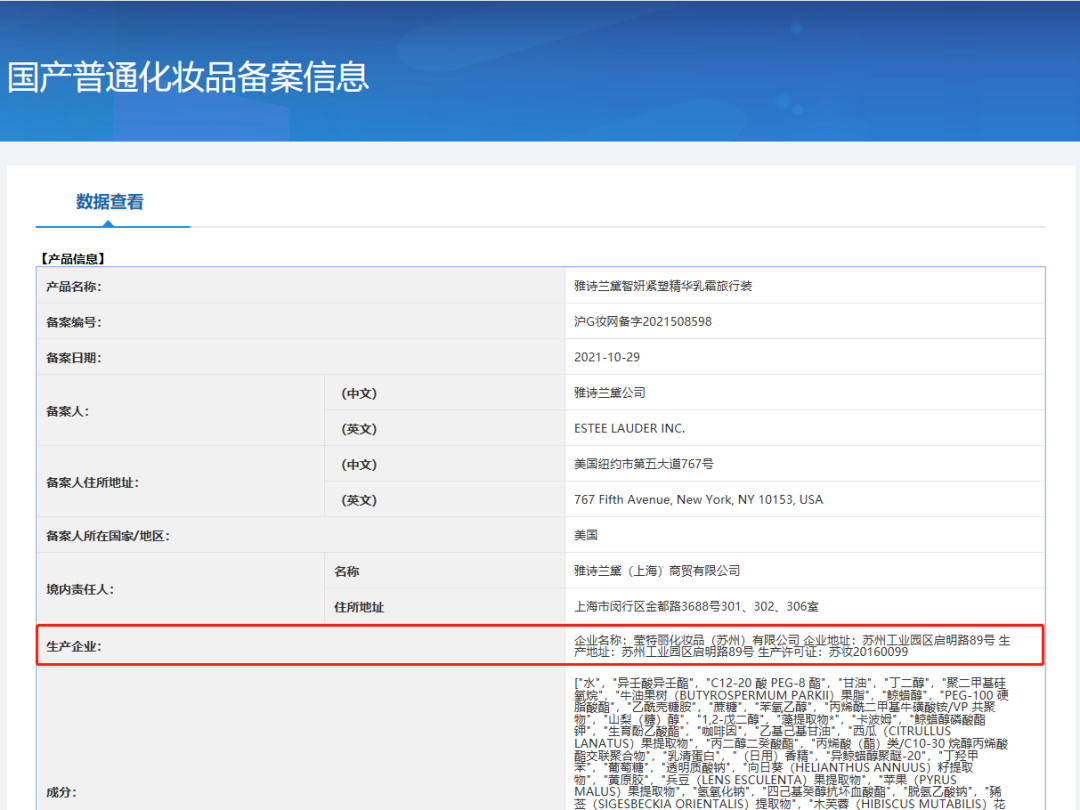Click the 生产企业 row label
Image resolution: width=1080 pixels, height=810 pixels.
click(74, 646)
